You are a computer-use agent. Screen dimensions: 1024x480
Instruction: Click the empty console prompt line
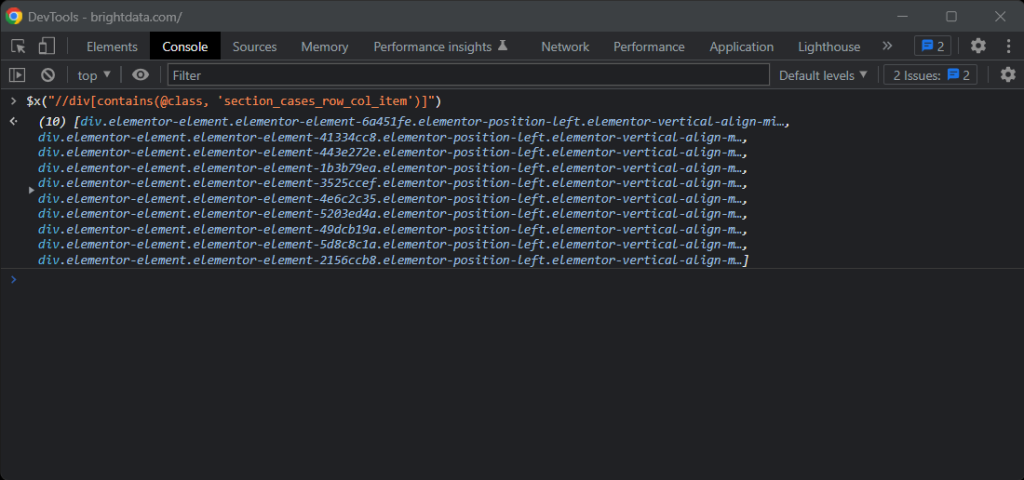coord(500,279)
